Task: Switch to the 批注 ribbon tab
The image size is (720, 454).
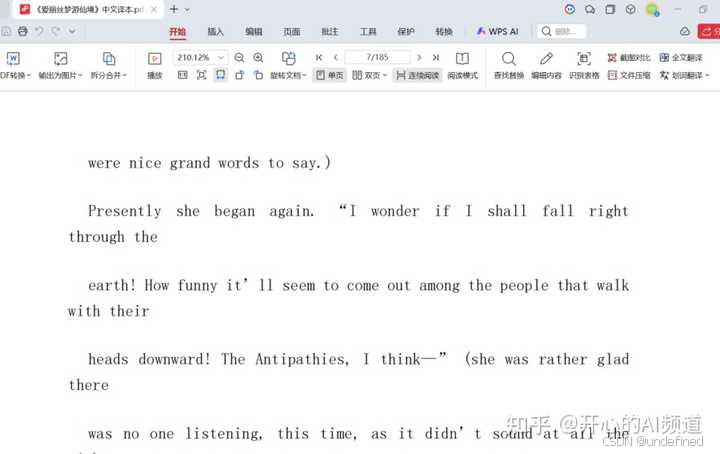Action: click(x=330, y=31)
